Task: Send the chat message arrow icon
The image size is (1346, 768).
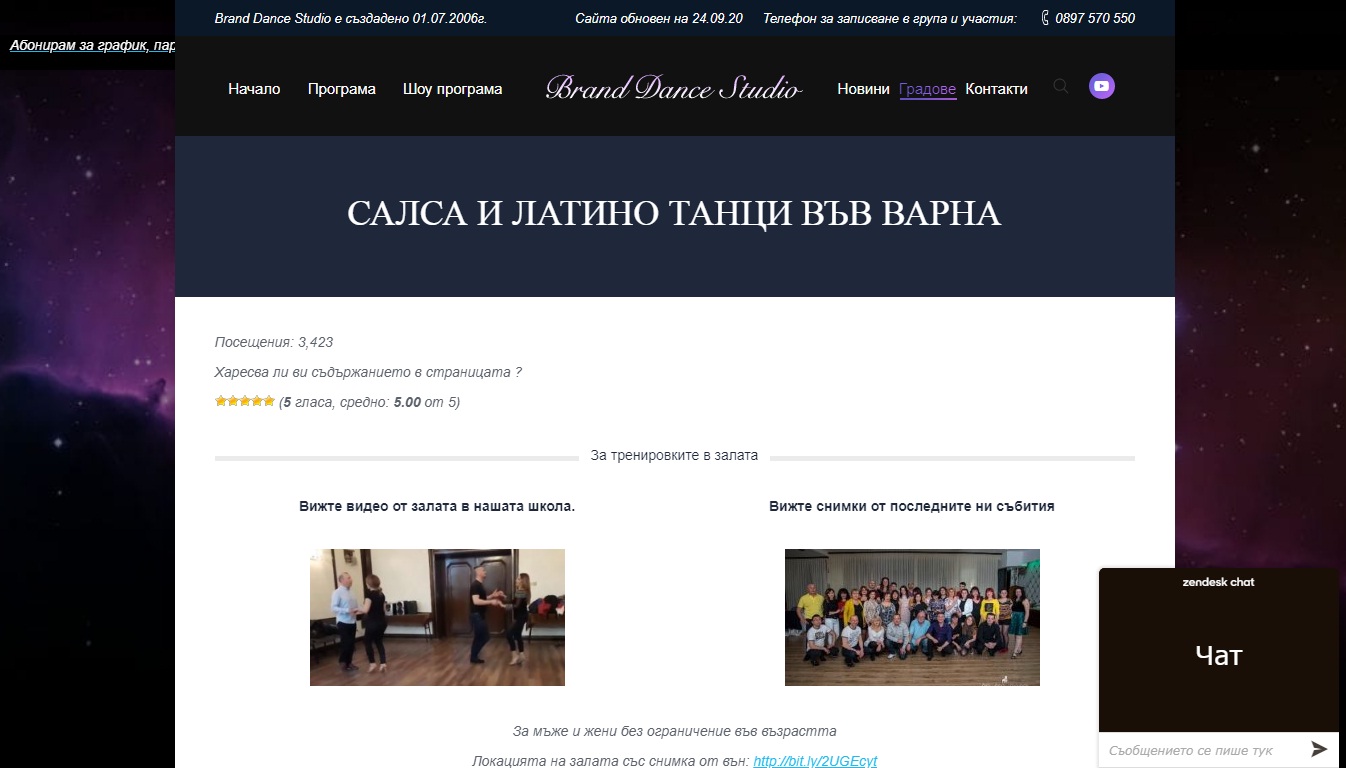Action: [x=1319, y=749]
